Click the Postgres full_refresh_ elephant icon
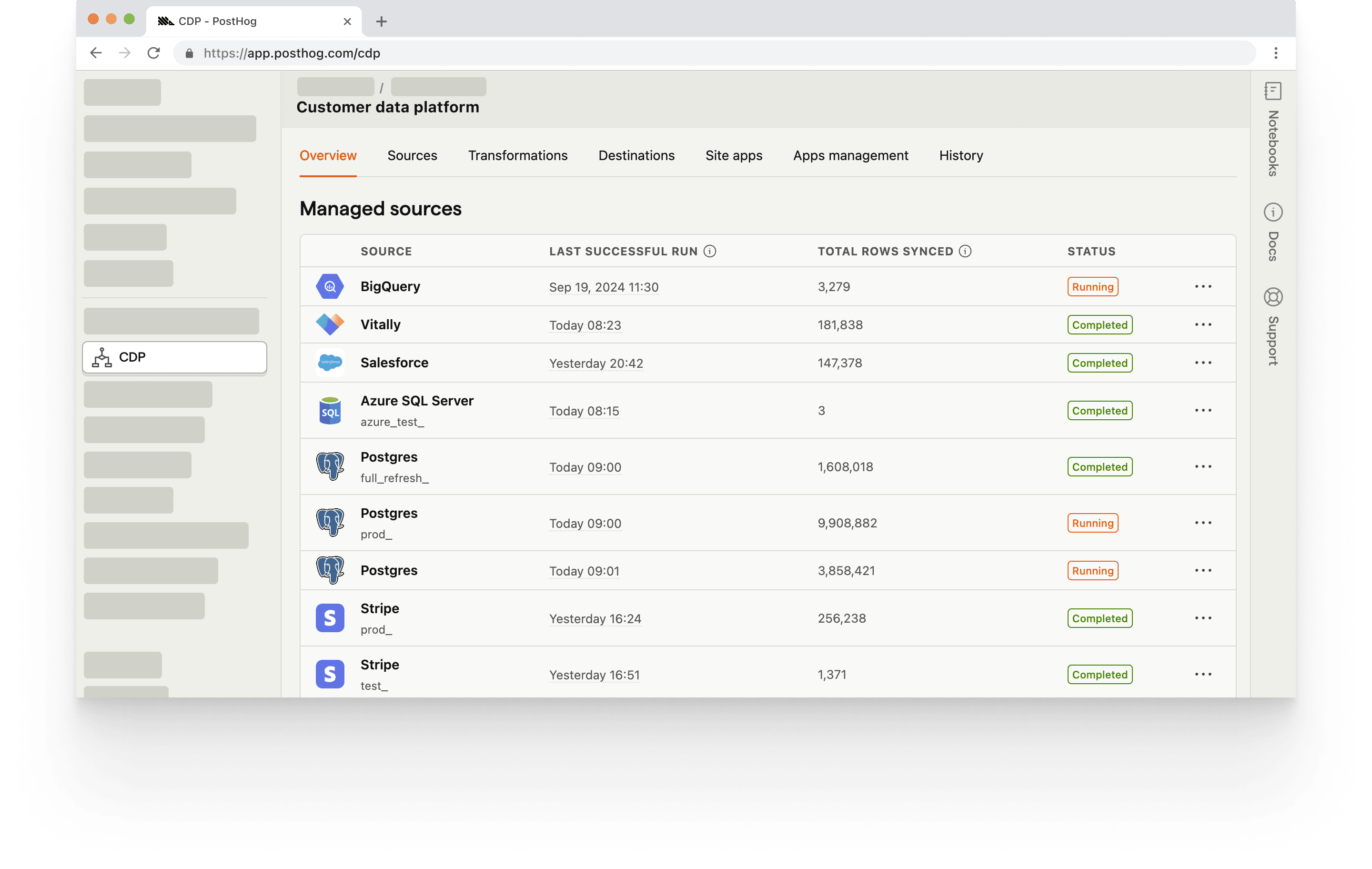The height and width of the screenshot is (869, 1372). [x=330, y=466]
